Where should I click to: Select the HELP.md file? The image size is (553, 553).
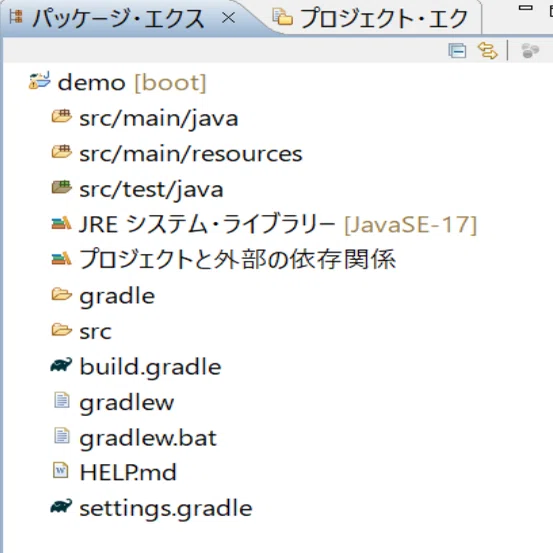click(x=128, y=472)
